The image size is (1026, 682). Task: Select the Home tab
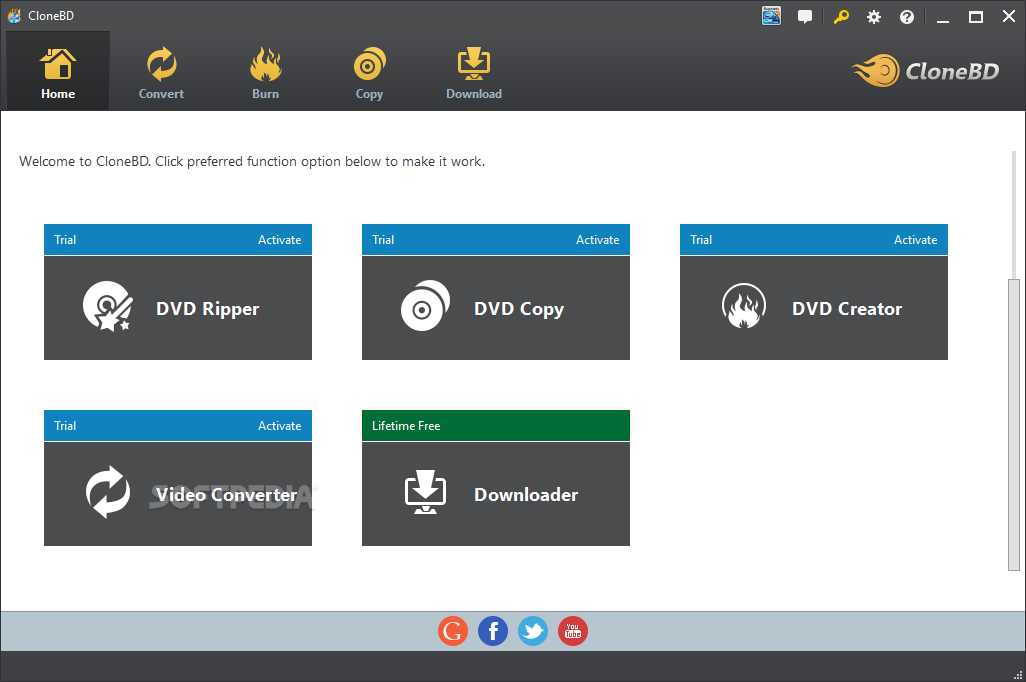[x=58, y=72]
